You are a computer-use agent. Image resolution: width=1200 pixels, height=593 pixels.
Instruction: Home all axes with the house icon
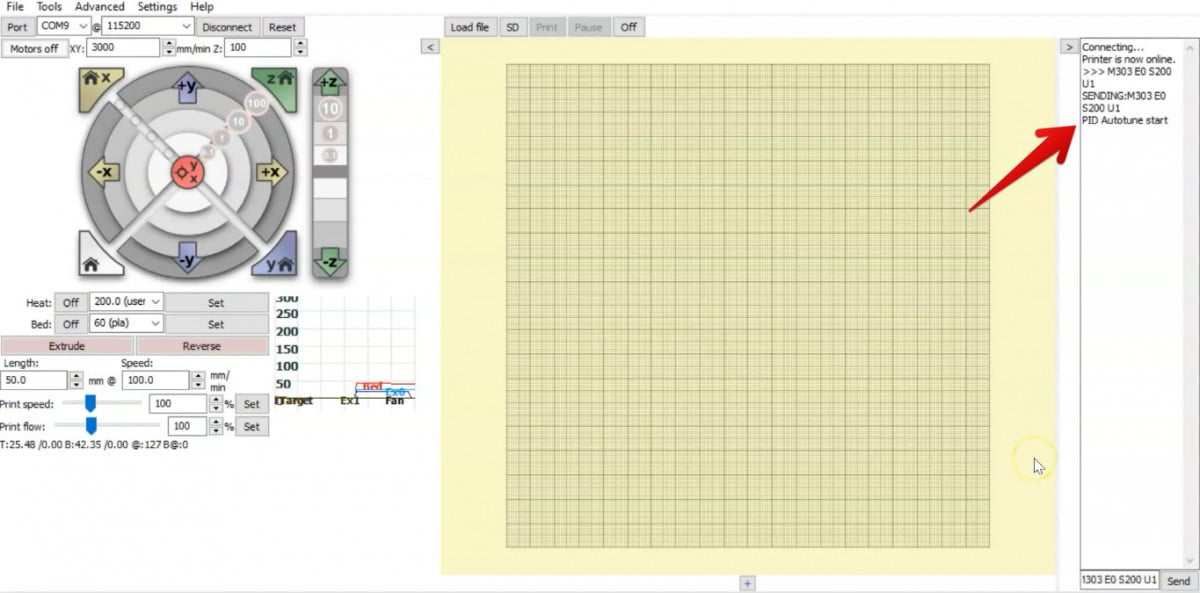click(92, 262)
